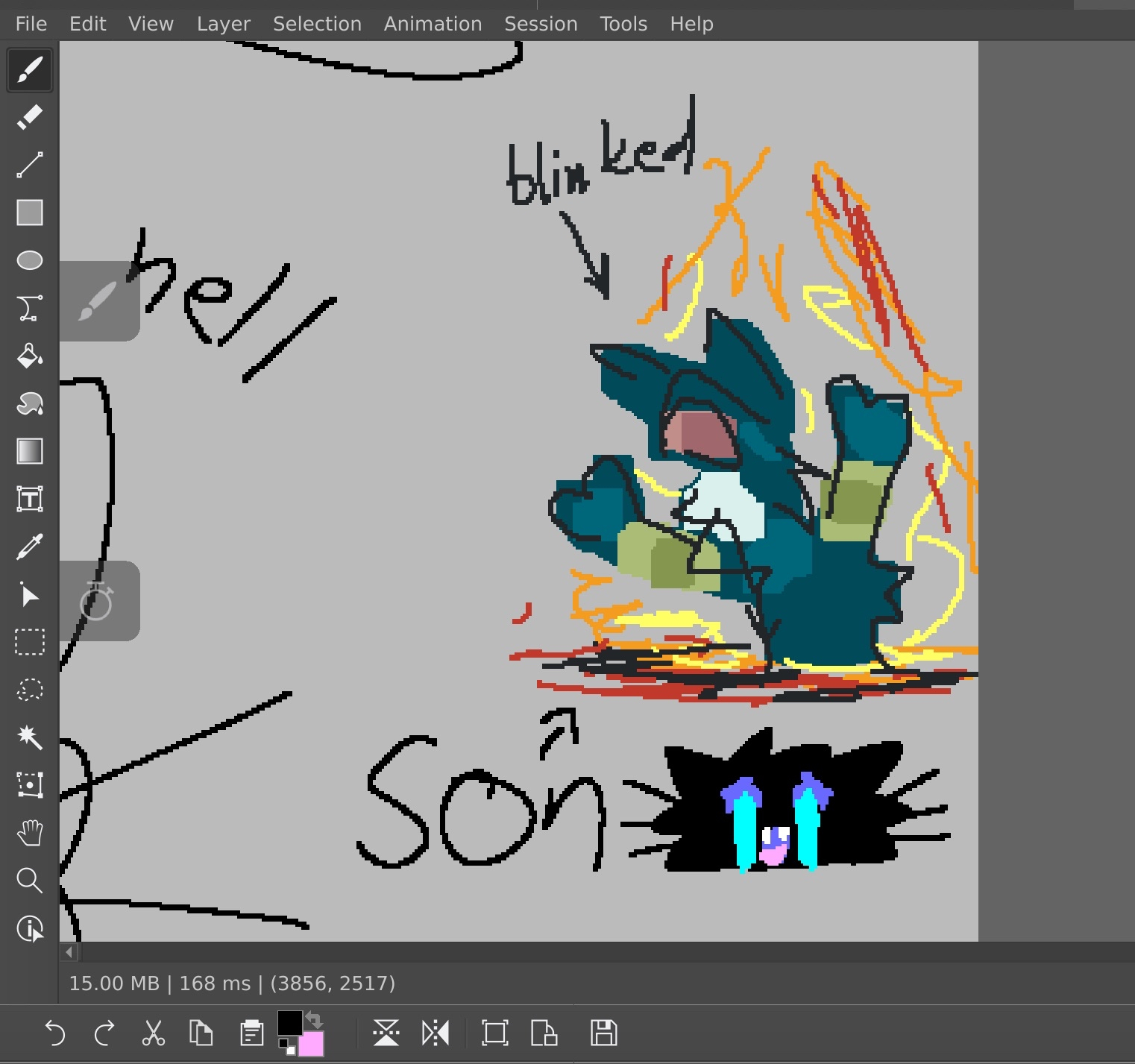Select the Eraser tool

pyautogui.click(x=30, y=117)
